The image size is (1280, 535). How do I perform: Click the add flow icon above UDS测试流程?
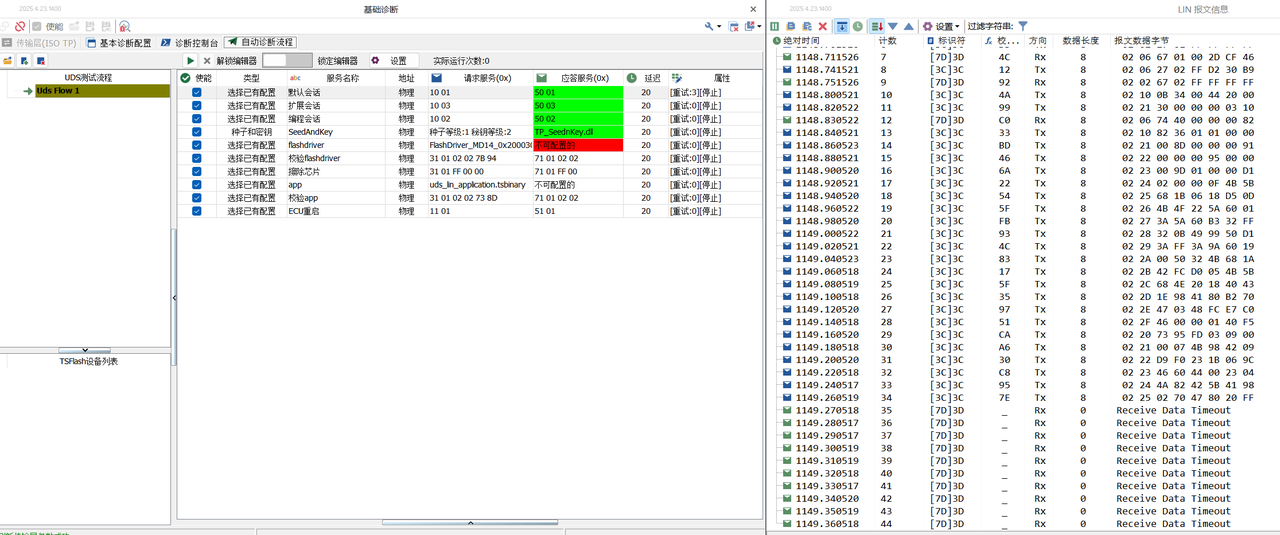[x=25, y=61]
